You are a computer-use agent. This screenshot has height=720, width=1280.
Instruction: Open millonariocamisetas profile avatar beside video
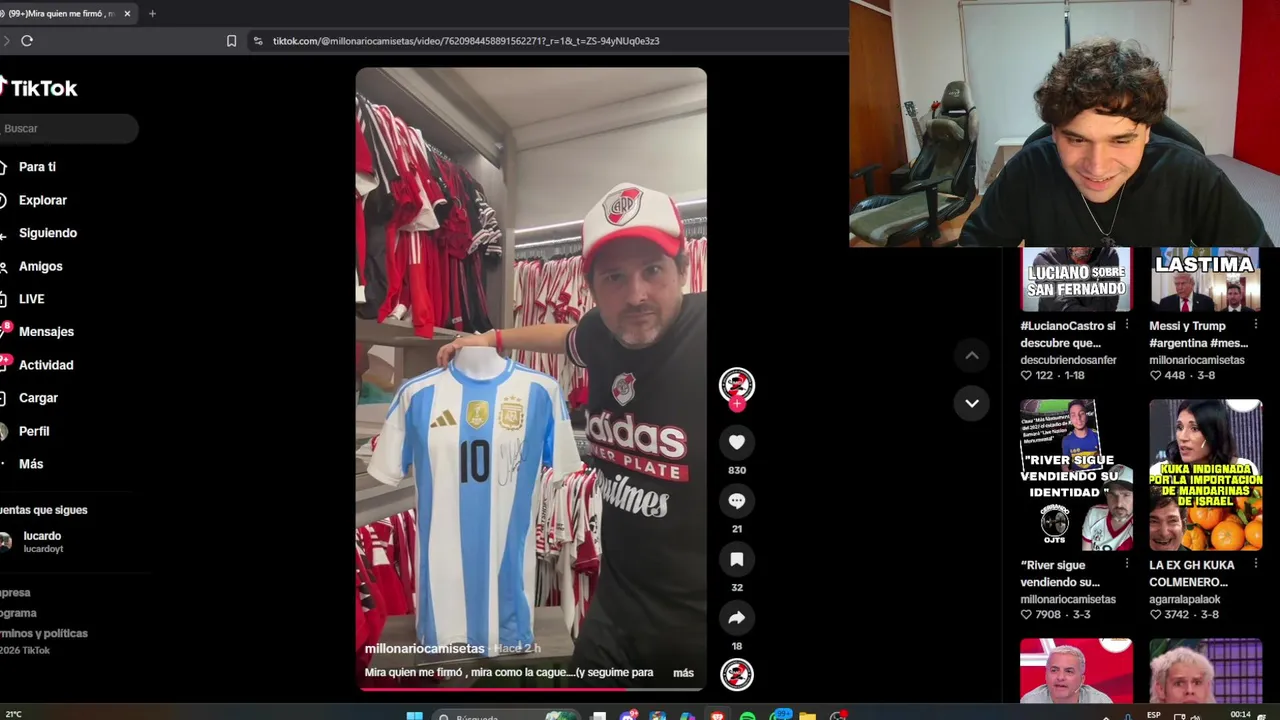[737, 384]
